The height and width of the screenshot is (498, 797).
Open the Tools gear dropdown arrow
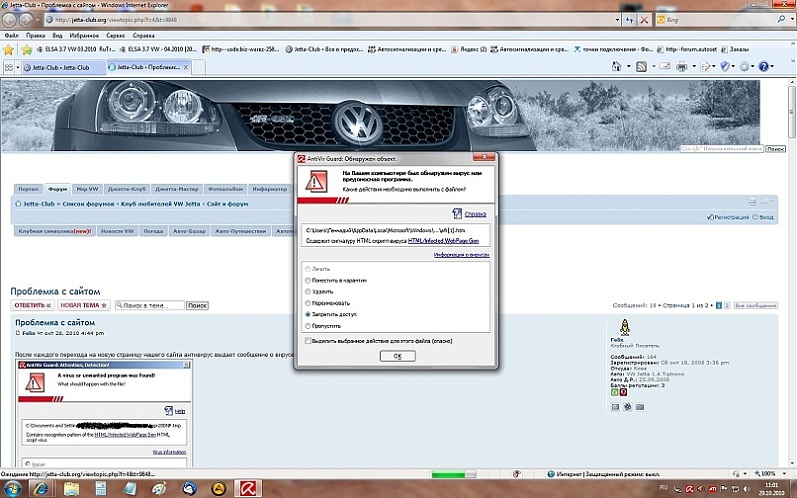point(753,67)
